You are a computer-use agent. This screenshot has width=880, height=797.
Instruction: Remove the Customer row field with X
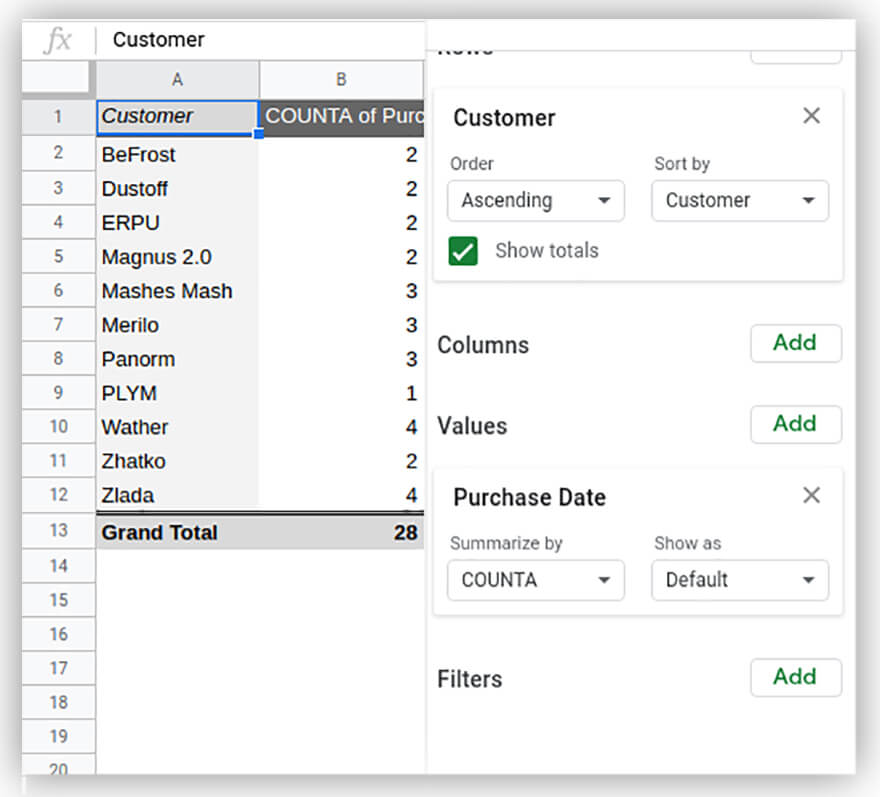point(811,116)
